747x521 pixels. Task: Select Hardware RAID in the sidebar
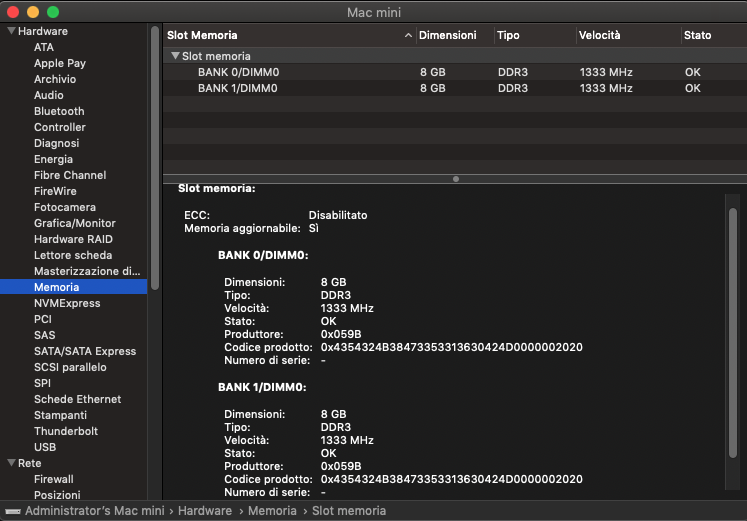[x=73, y=239]
